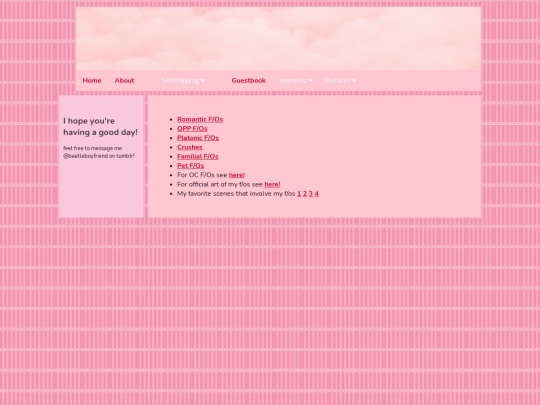Image resolution: width=540 pixels, height=405 pixels.
Task: Open favorite scene link 3
Action: pos(311,194)
